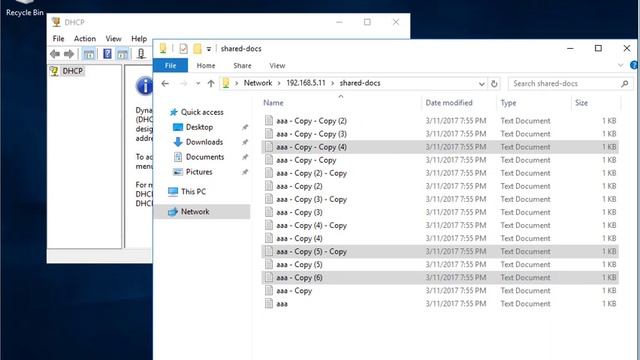
Task: Go forward in Explorer navigation
Action: 183,83
